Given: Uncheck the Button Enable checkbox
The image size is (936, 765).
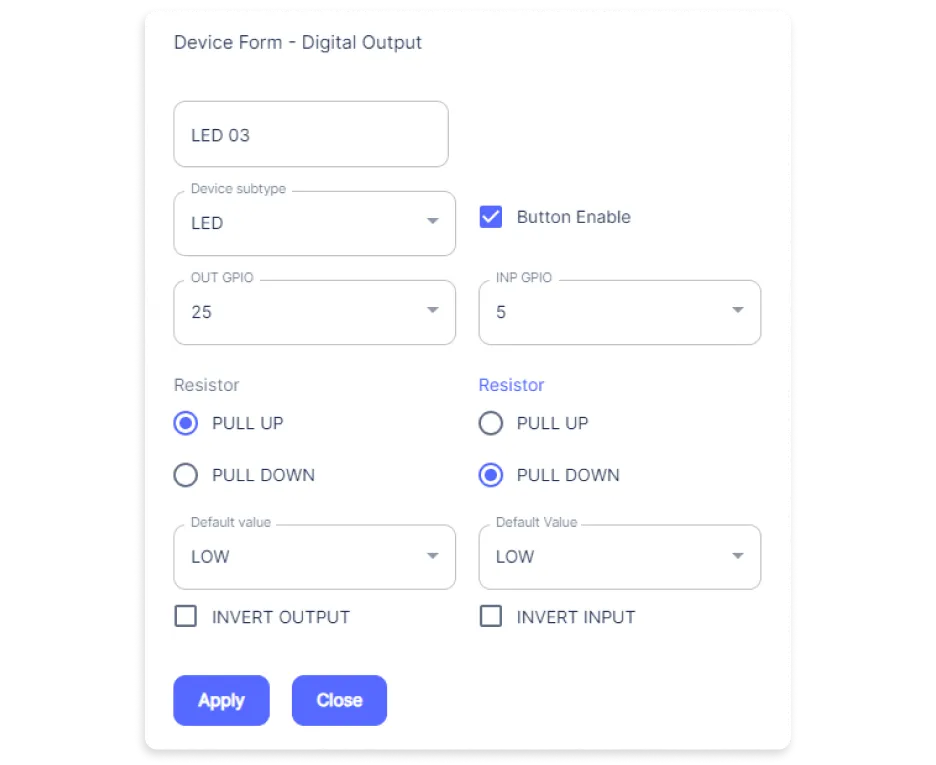Looking at the screenshot, I should pos(491,217).
